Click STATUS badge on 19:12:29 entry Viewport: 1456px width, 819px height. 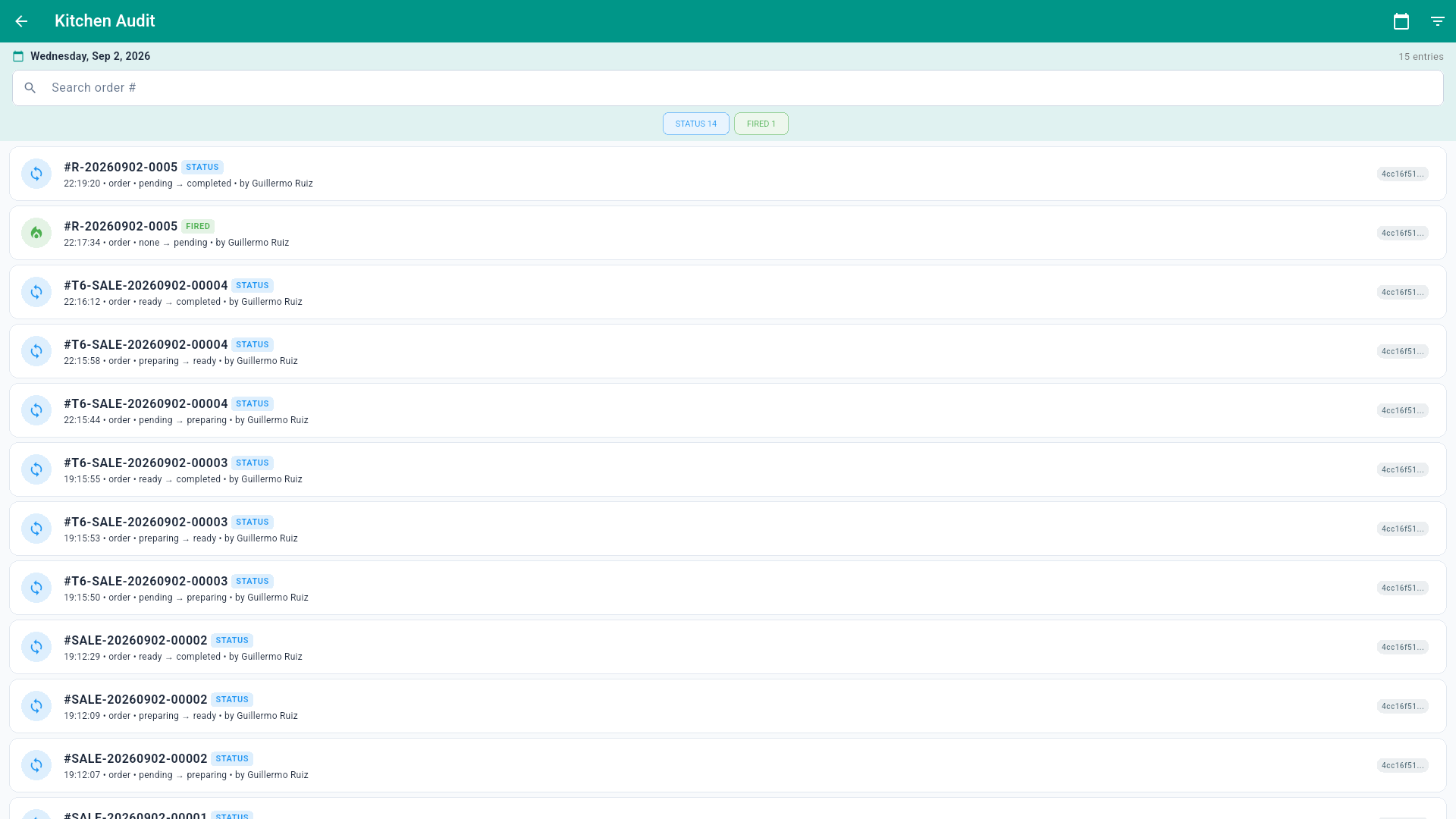tap(232, 640)
